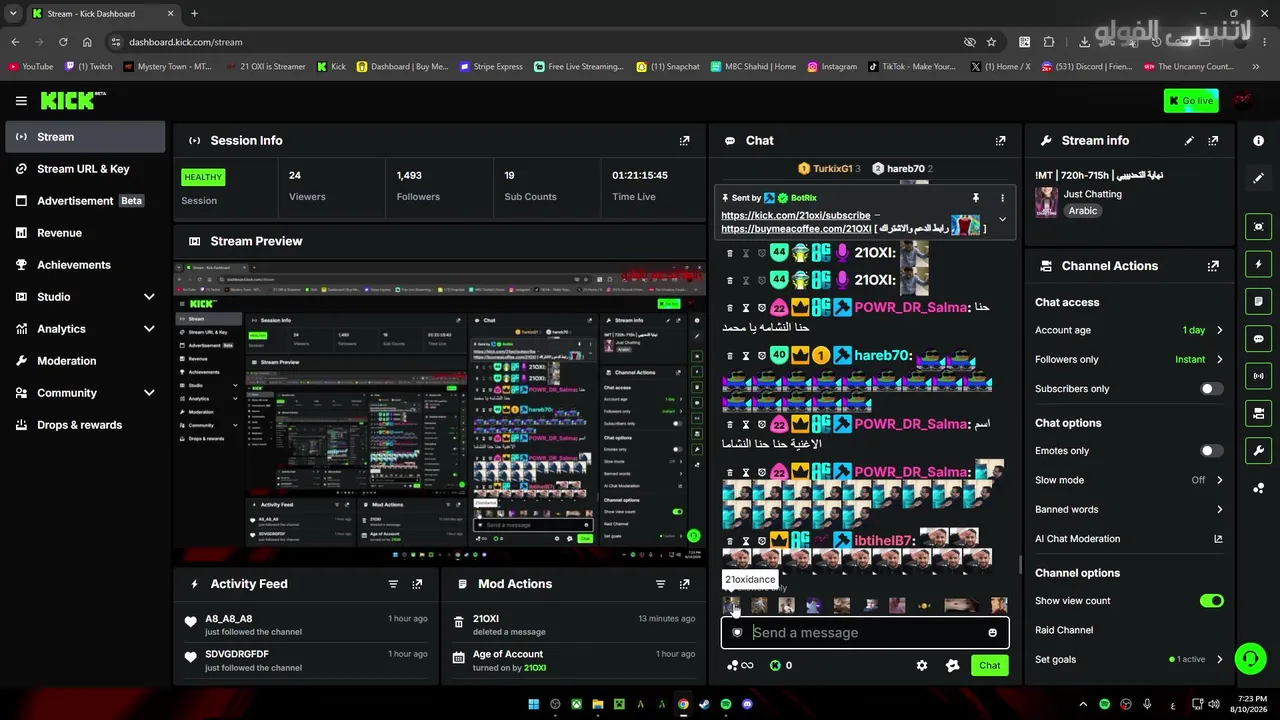Open the Revenue page
The height and width of the screenshot is (720, 1280).
(85, 233)
